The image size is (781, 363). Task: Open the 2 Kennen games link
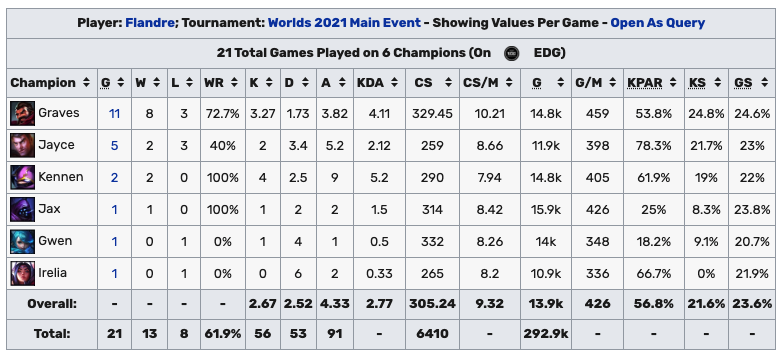point(114,177)
